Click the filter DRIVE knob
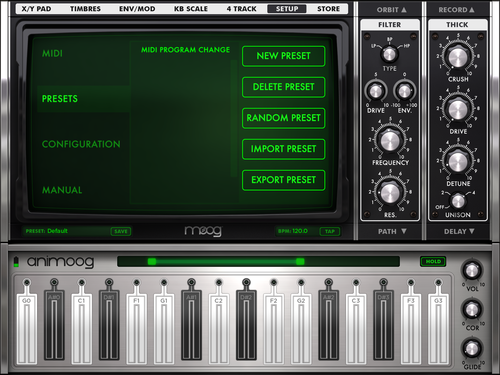 point(376,91)
